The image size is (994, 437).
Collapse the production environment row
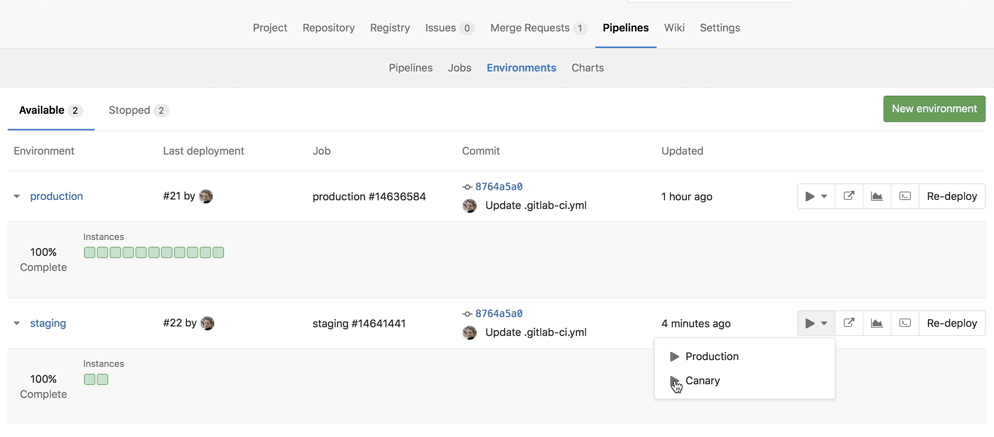tap(17, 197)
